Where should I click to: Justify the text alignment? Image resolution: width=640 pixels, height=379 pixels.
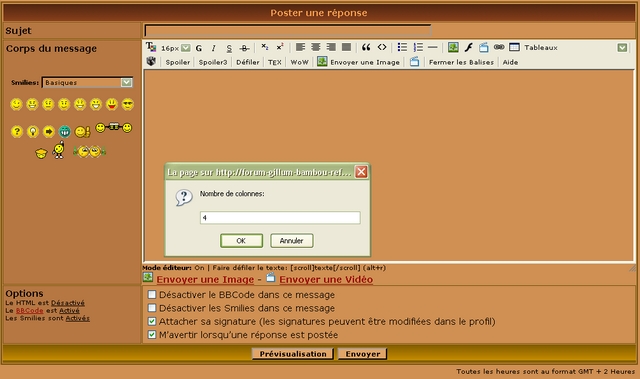pos(347,47)
